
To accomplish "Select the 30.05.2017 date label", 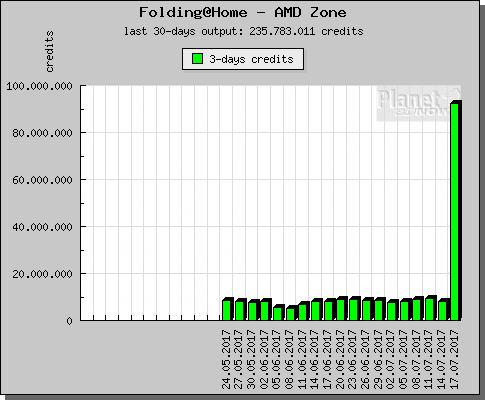I will point(252,359).
